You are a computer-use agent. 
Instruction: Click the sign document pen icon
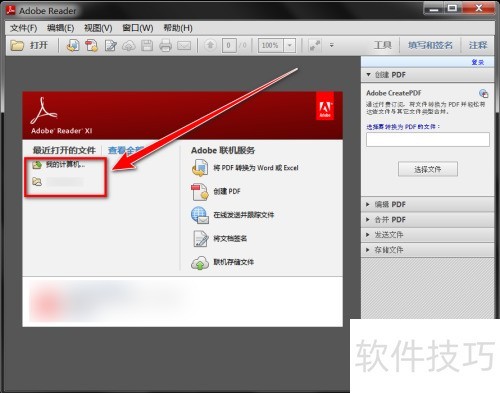tap(201, 239)
